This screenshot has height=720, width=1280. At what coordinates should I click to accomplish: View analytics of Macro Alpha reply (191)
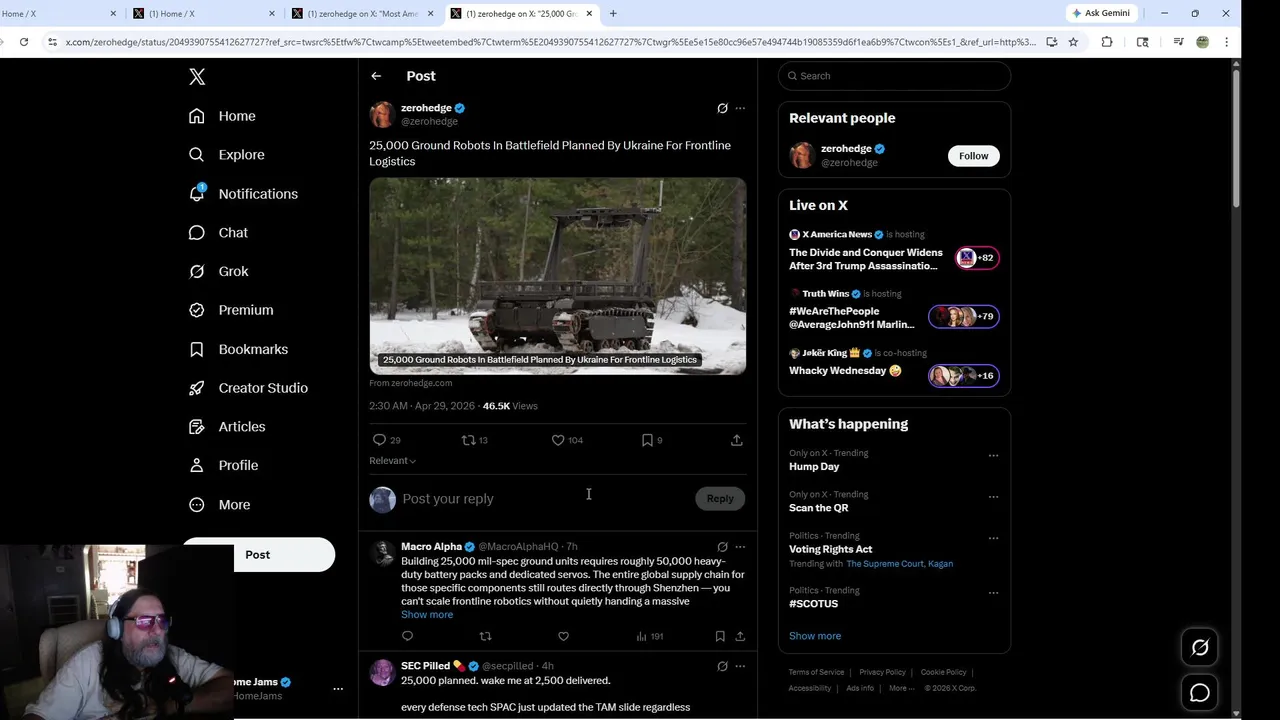[650, 636]
